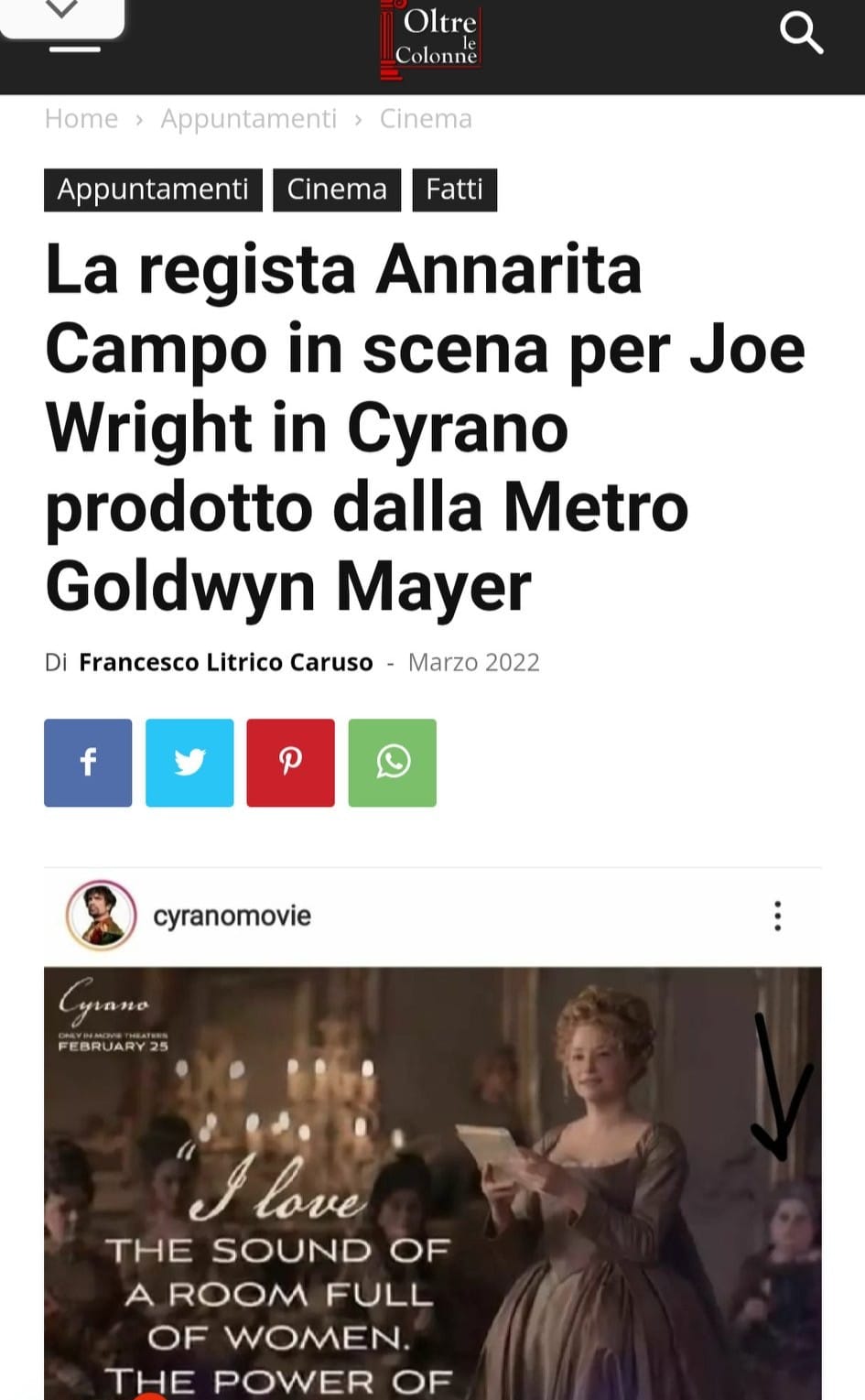Go to Home breadcrumb
The image size is (865, 1400).
[x=81, y=119]
